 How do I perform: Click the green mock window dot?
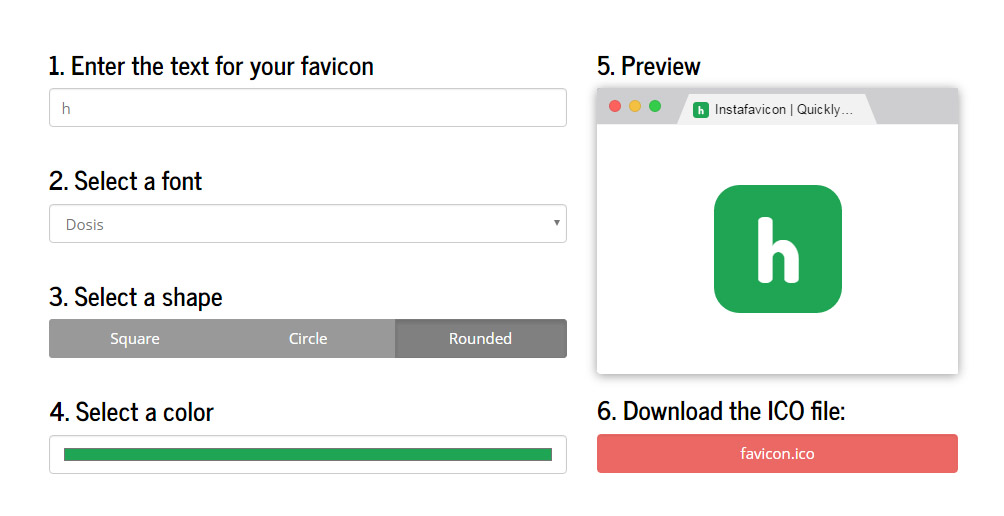655,106
